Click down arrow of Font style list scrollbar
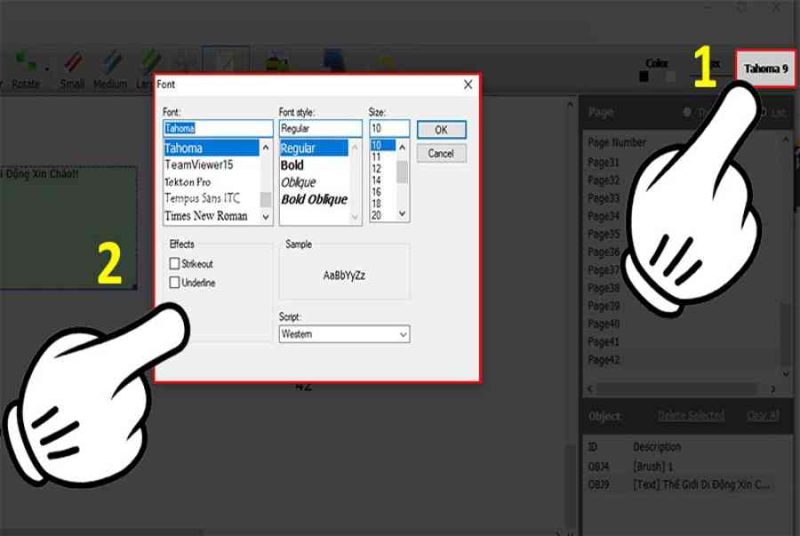 click(x=355, y=217)
